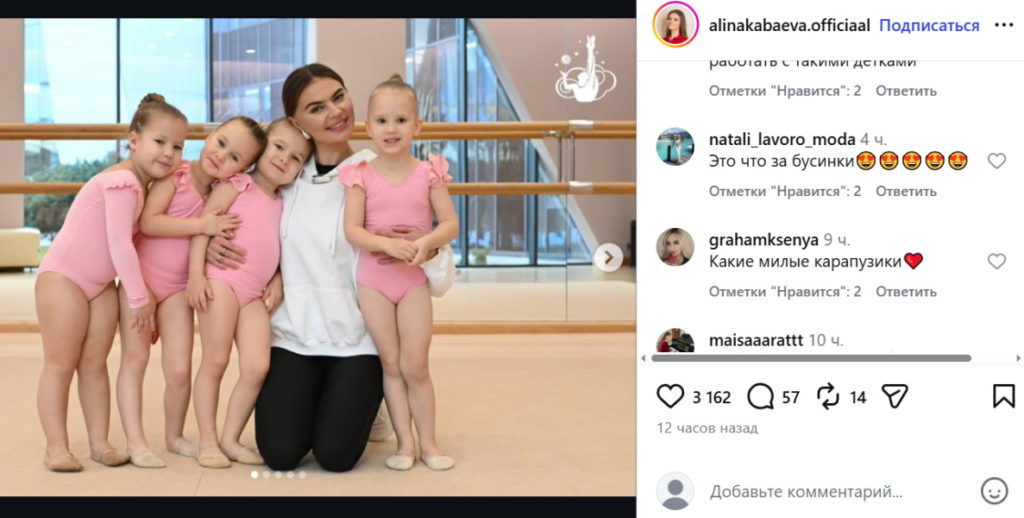Screen dimensions: 1024x518
Task: Select the second carousel dot indicator
Action: click(x=266, y=475)
